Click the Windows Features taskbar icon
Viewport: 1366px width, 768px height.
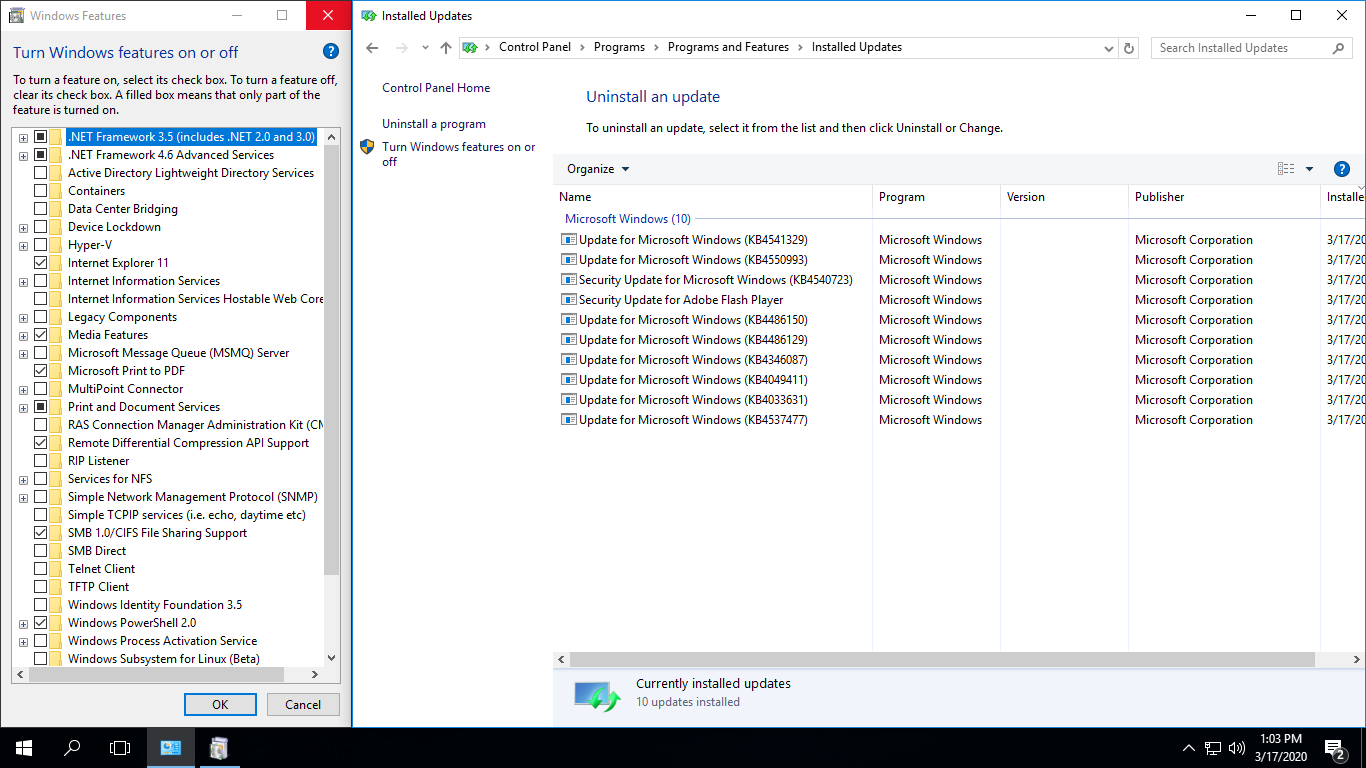pyautogui.click(x=219, y=747)
